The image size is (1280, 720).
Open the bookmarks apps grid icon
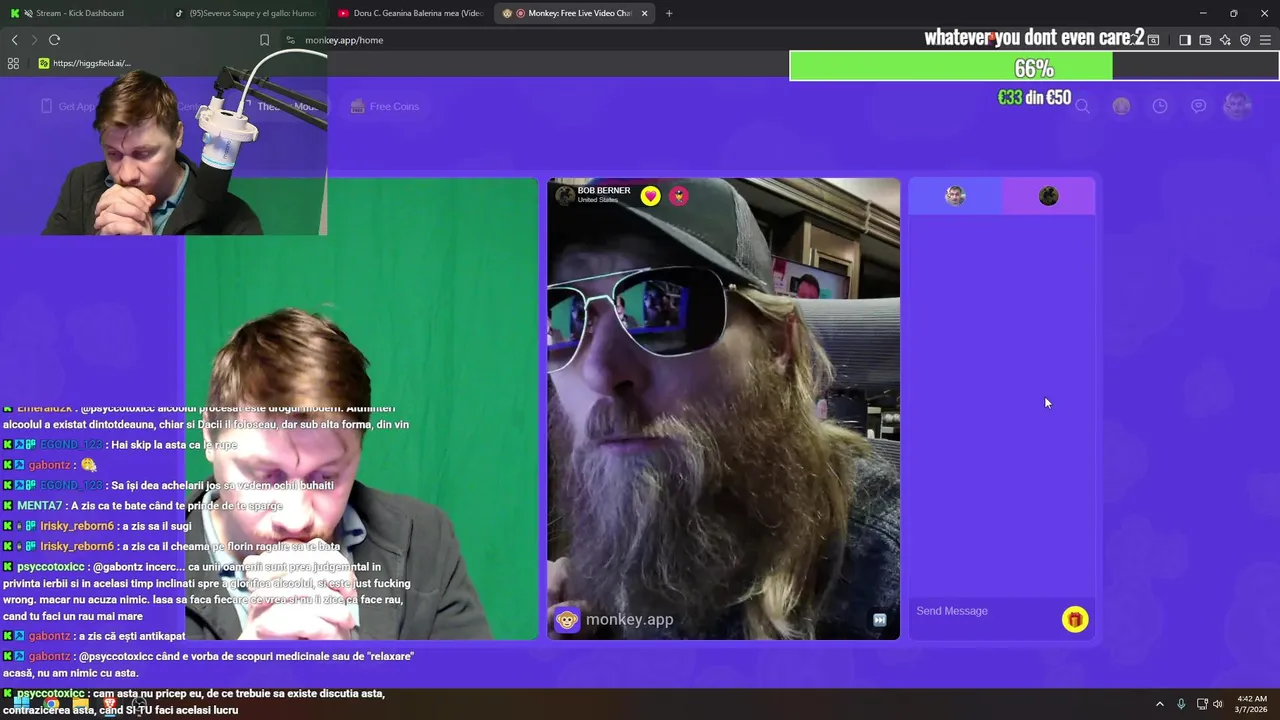click(13, 63)
